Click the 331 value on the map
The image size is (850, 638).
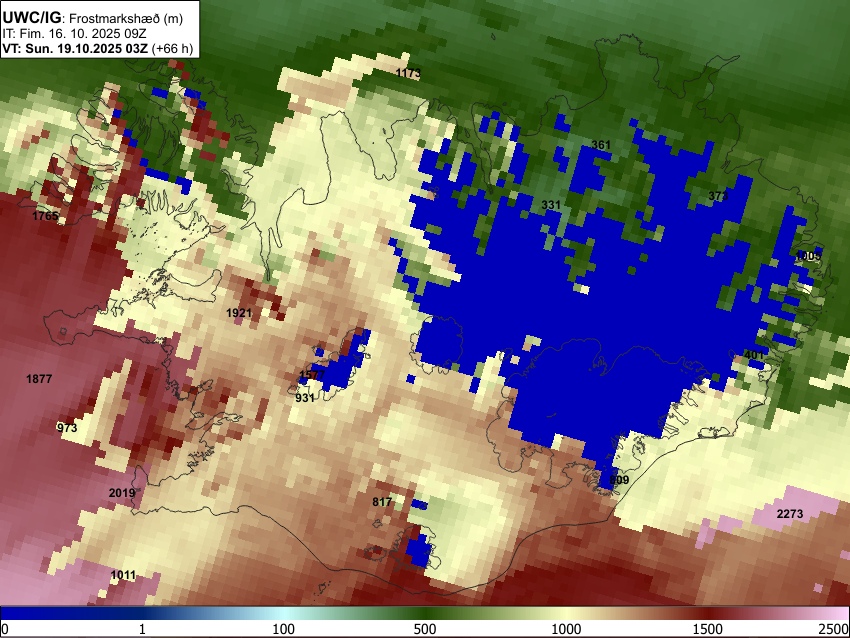pos(551,205)
